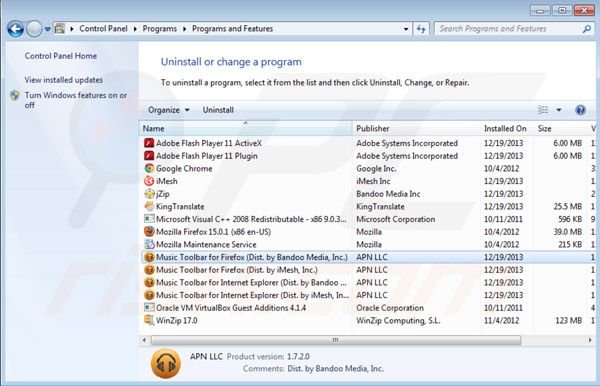The width and height of the screenshot is (600, 386).
Task: Go back with the blue arrow button
Action: 15,29
